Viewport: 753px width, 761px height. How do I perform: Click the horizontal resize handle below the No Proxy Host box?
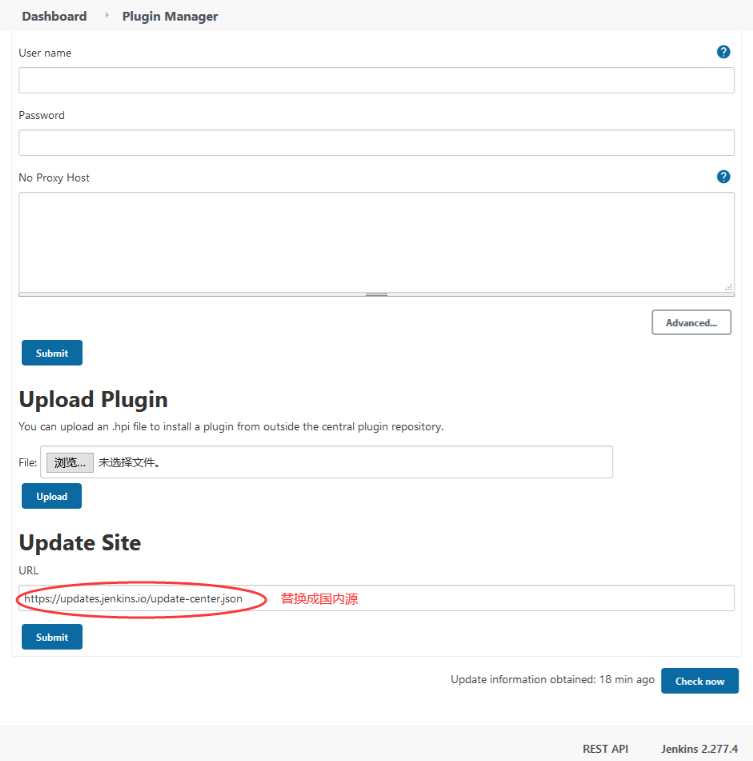tap(376, 295)
